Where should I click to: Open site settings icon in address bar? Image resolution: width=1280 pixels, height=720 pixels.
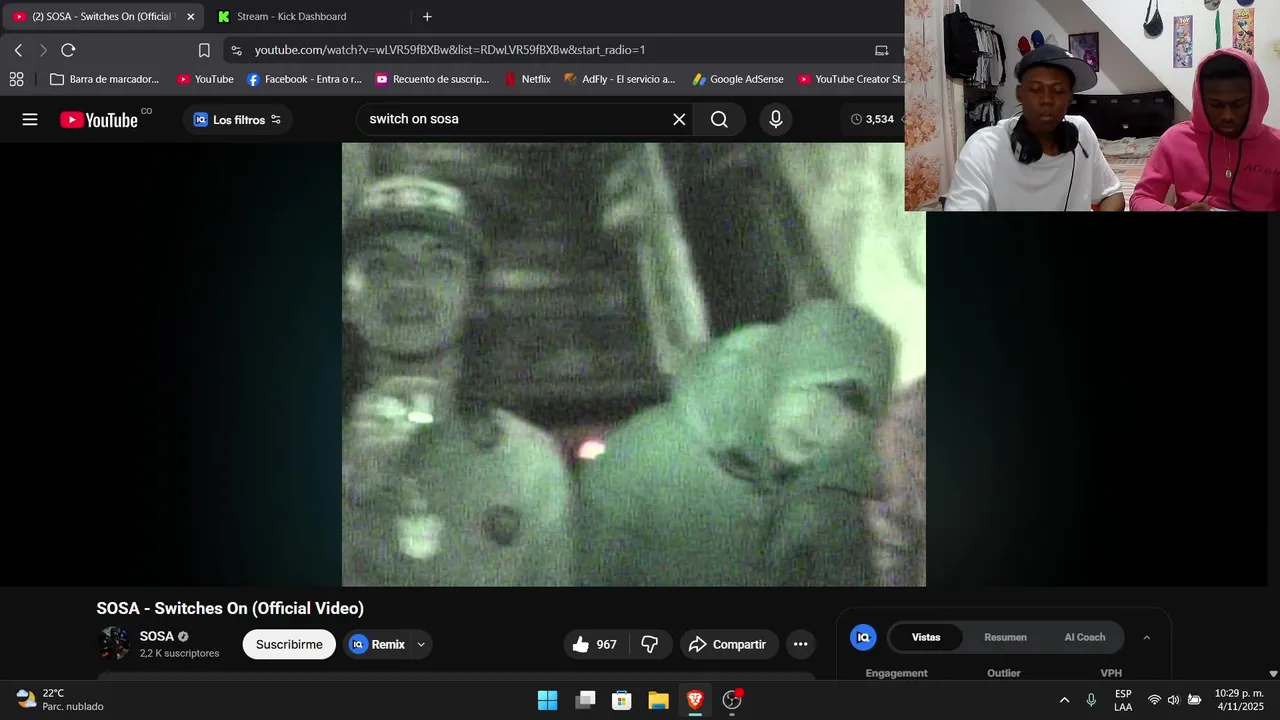coord(235,50)
